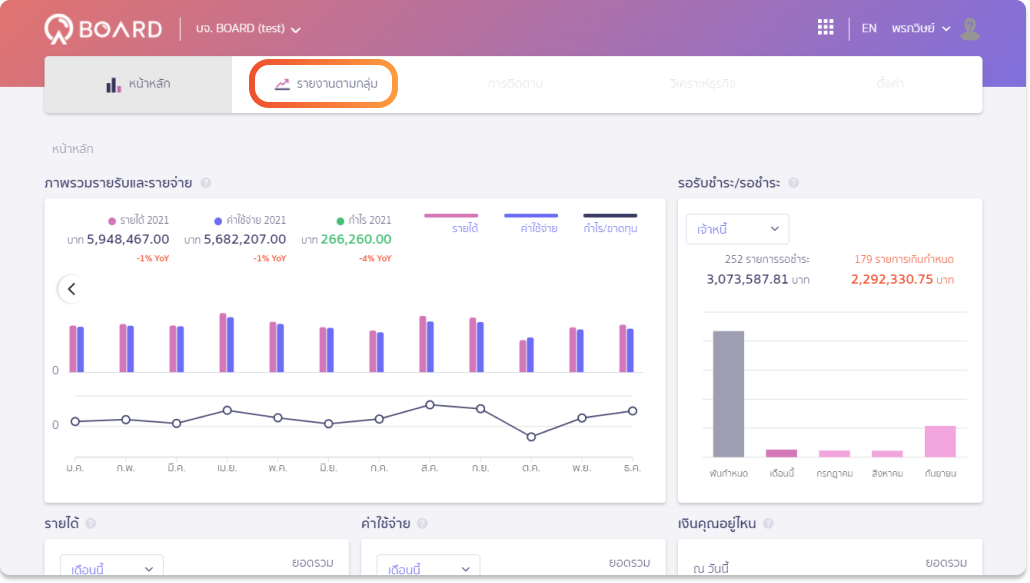
Task: Click the พ้นกำหนด gray bar
Action: pyautogui.click(x=728, y=394)
